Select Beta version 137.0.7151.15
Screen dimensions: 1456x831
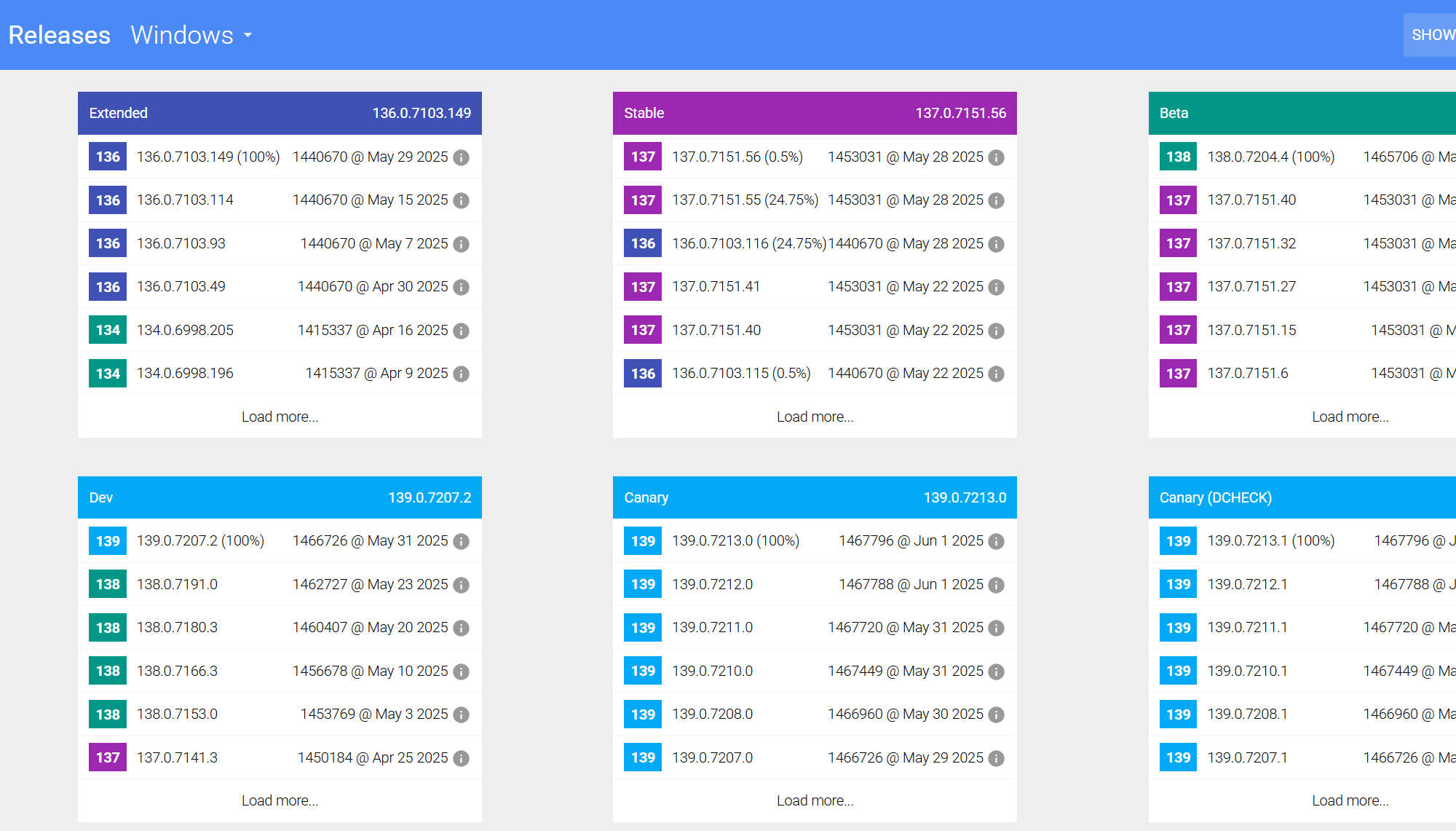[x=1251, y=330]
